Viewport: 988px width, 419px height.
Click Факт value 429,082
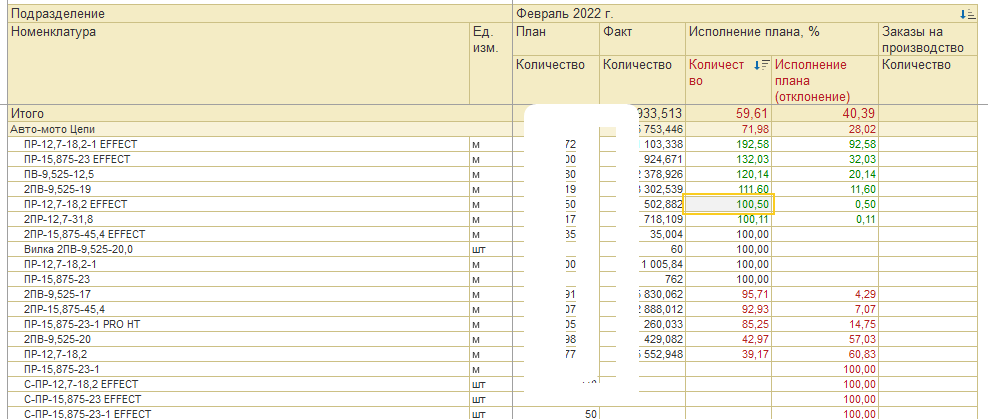click(x=663, y=340)
